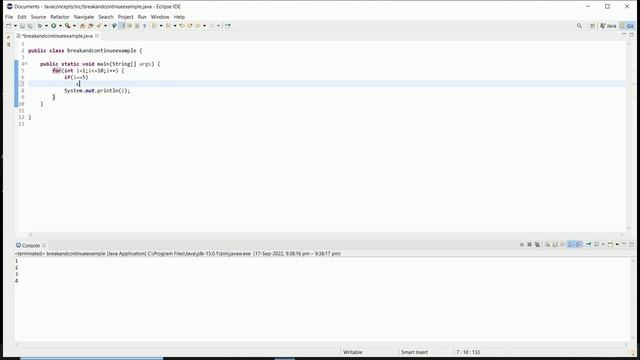Screen dimensions: 640x360
Task: Click the Save All toolbar icon
Action: 30,26
